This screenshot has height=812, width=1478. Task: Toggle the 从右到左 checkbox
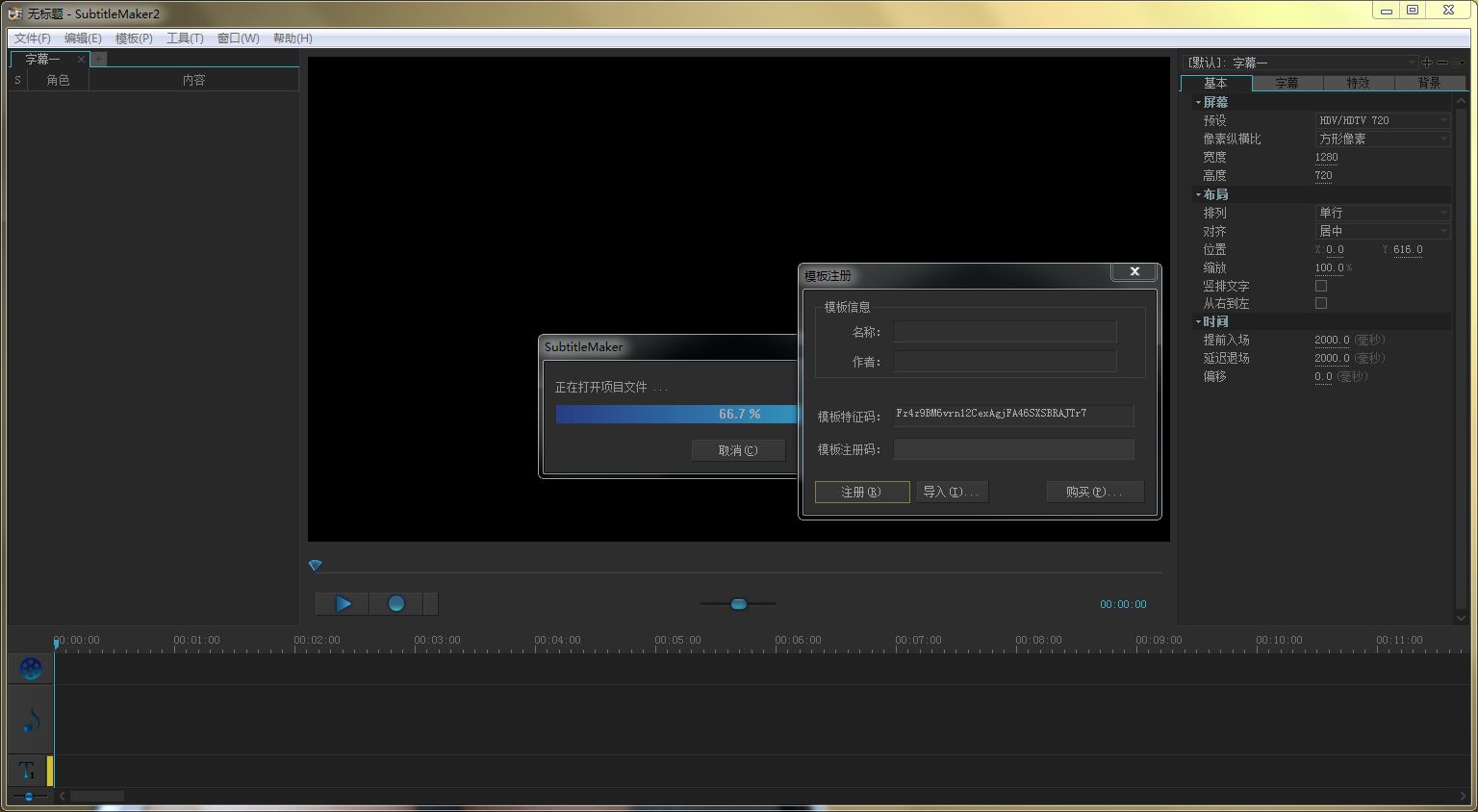point(1321,303)
